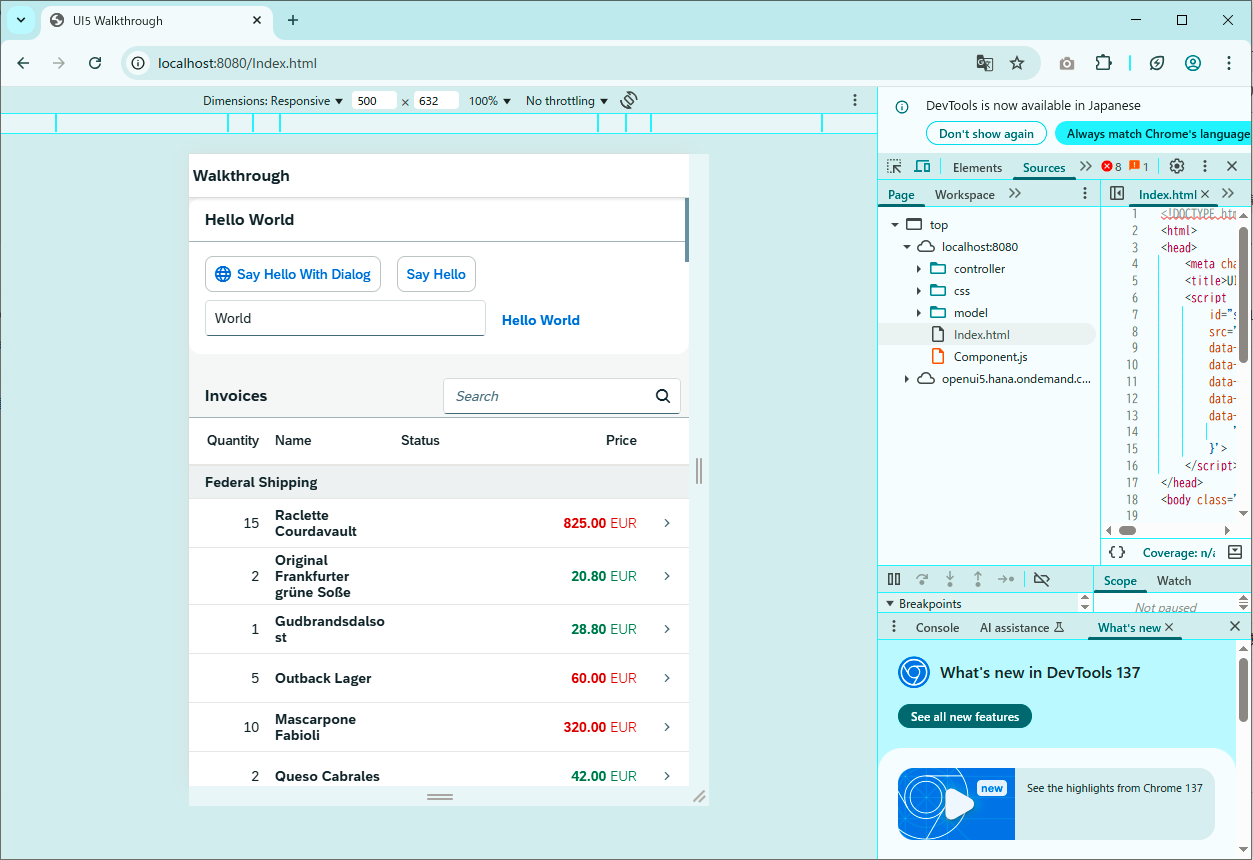
Task: Click the step out icon
Action: tap(978, 579)
